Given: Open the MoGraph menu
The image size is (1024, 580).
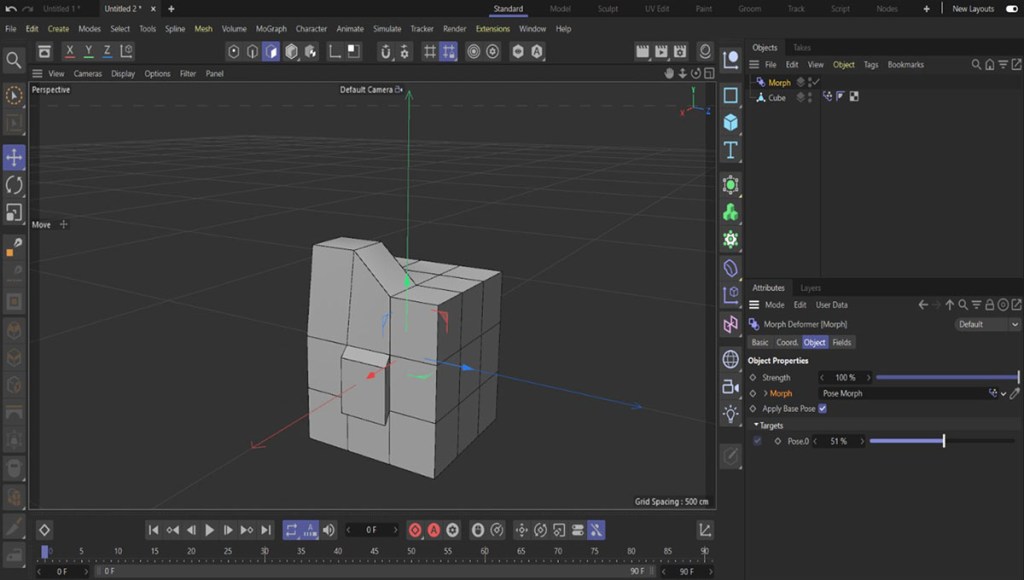Looking at the screenshot, I should [270, 29].
